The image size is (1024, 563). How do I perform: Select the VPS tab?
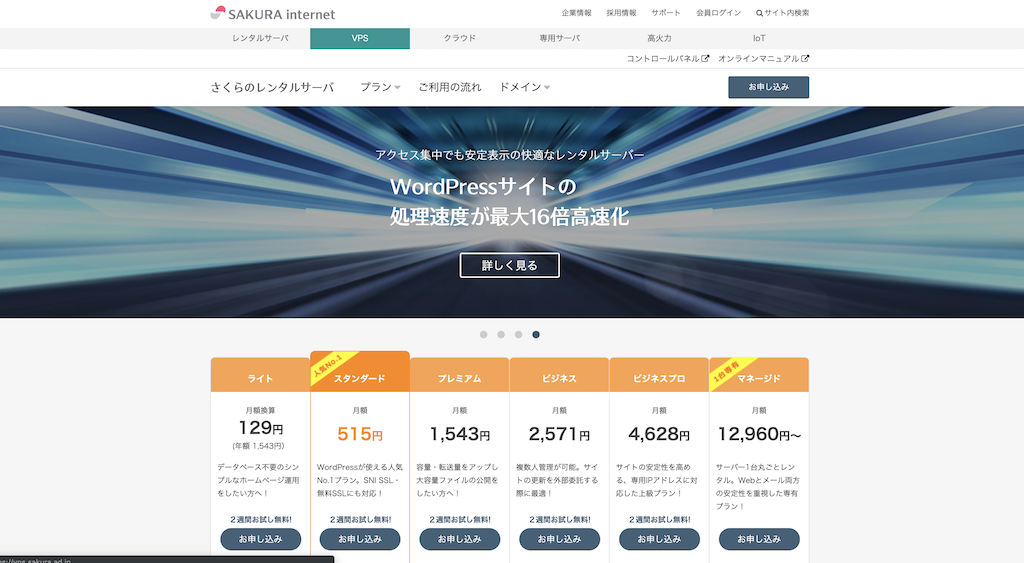(360, 39)
